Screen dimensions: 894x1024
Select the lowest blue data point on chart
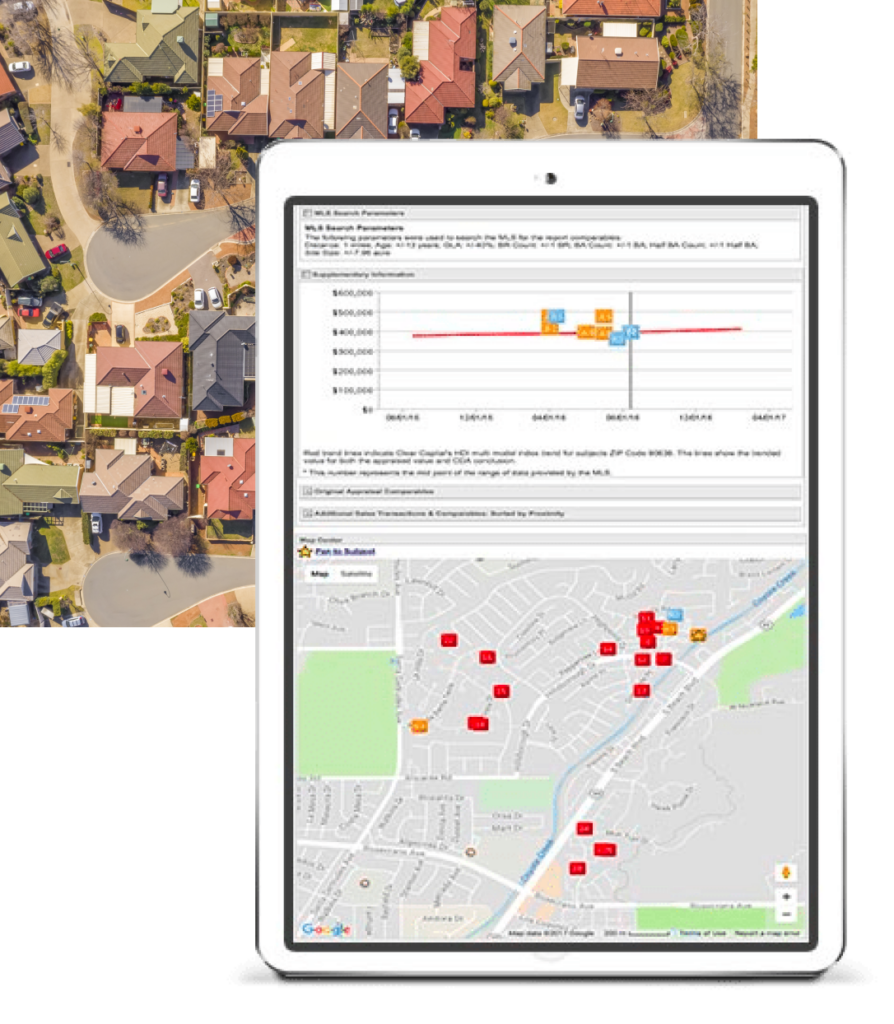[x=617, y=339]
